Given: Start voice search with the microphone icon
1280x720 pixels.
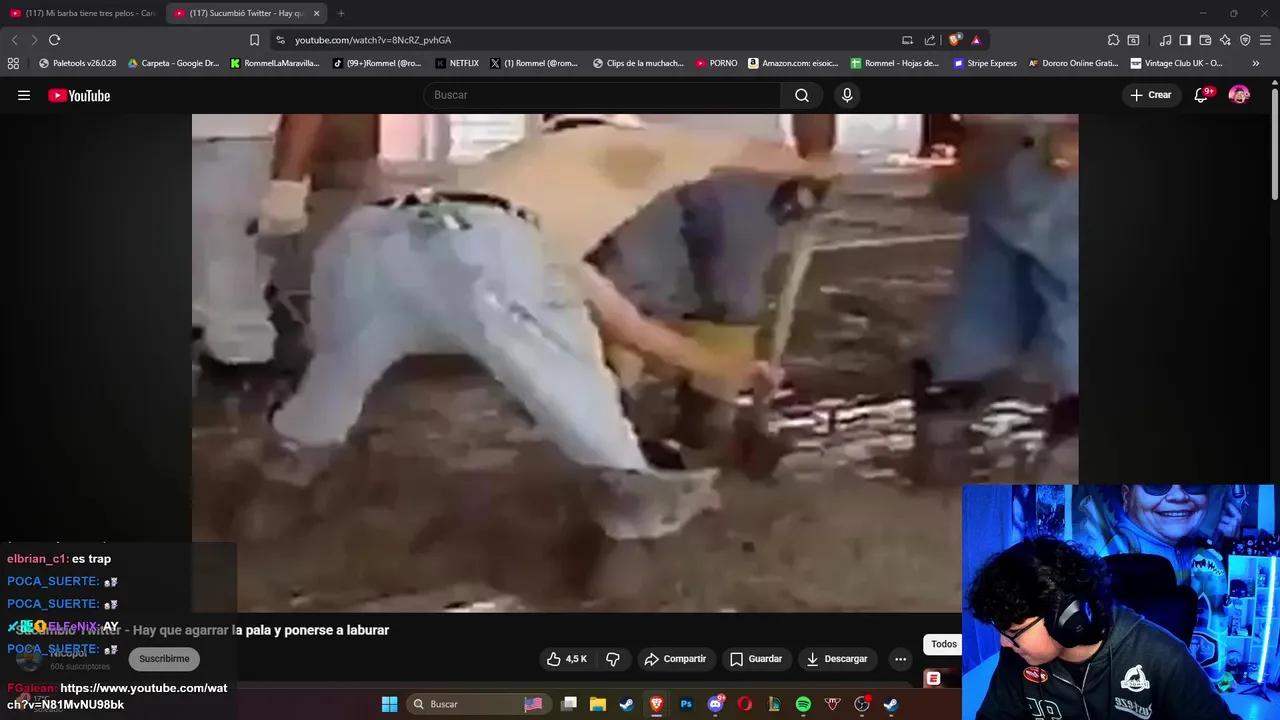Looking at the screenshot, I should tap(847, 95).
